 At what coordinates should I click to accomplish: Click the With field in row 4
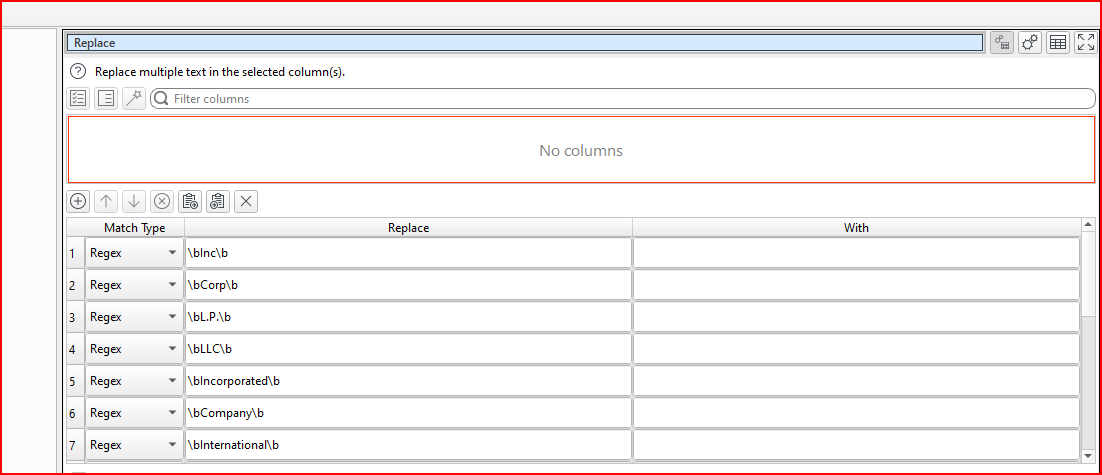(x=856, y=349)
